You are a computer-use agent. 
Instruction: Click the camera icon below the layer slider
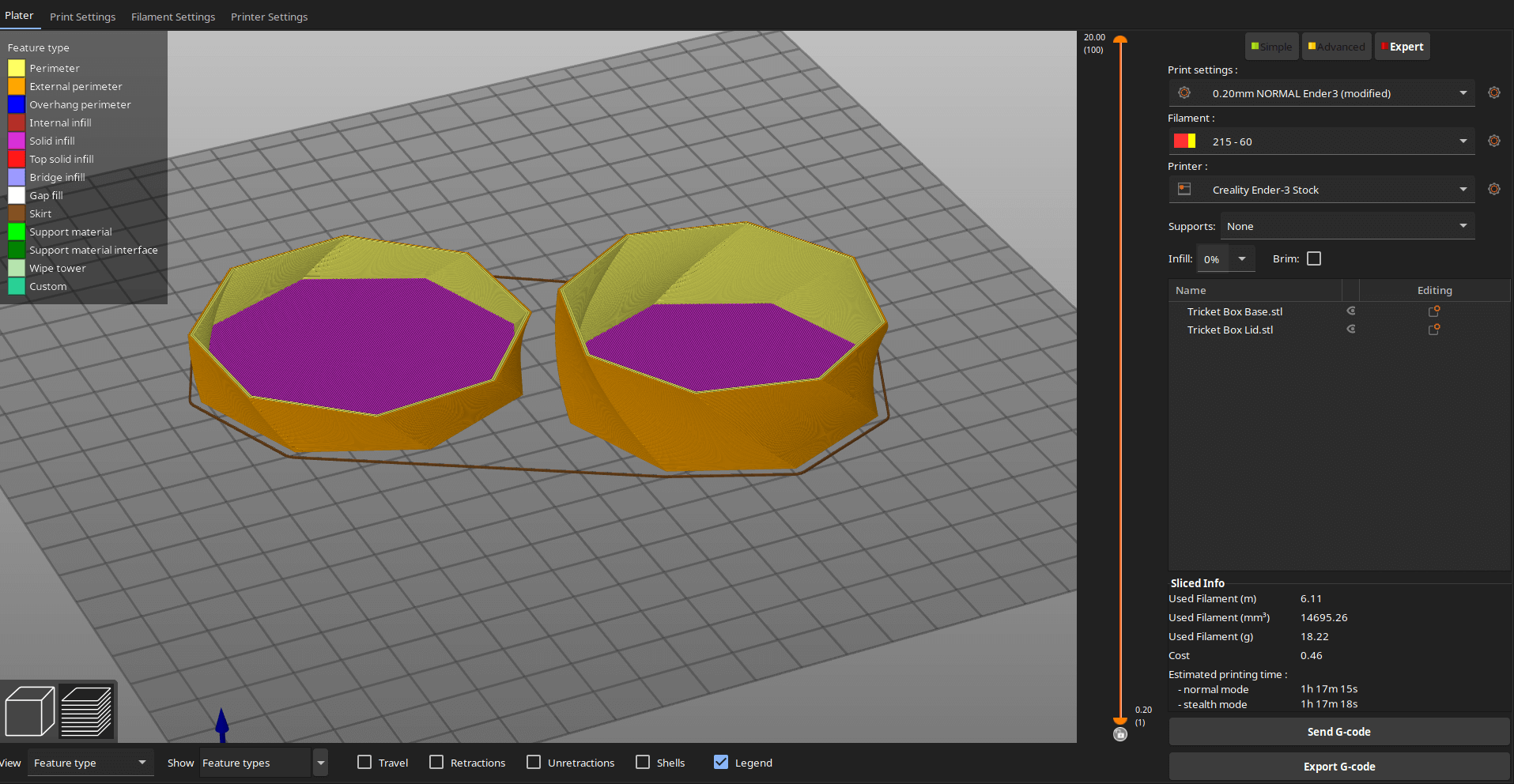point(1119,734)
